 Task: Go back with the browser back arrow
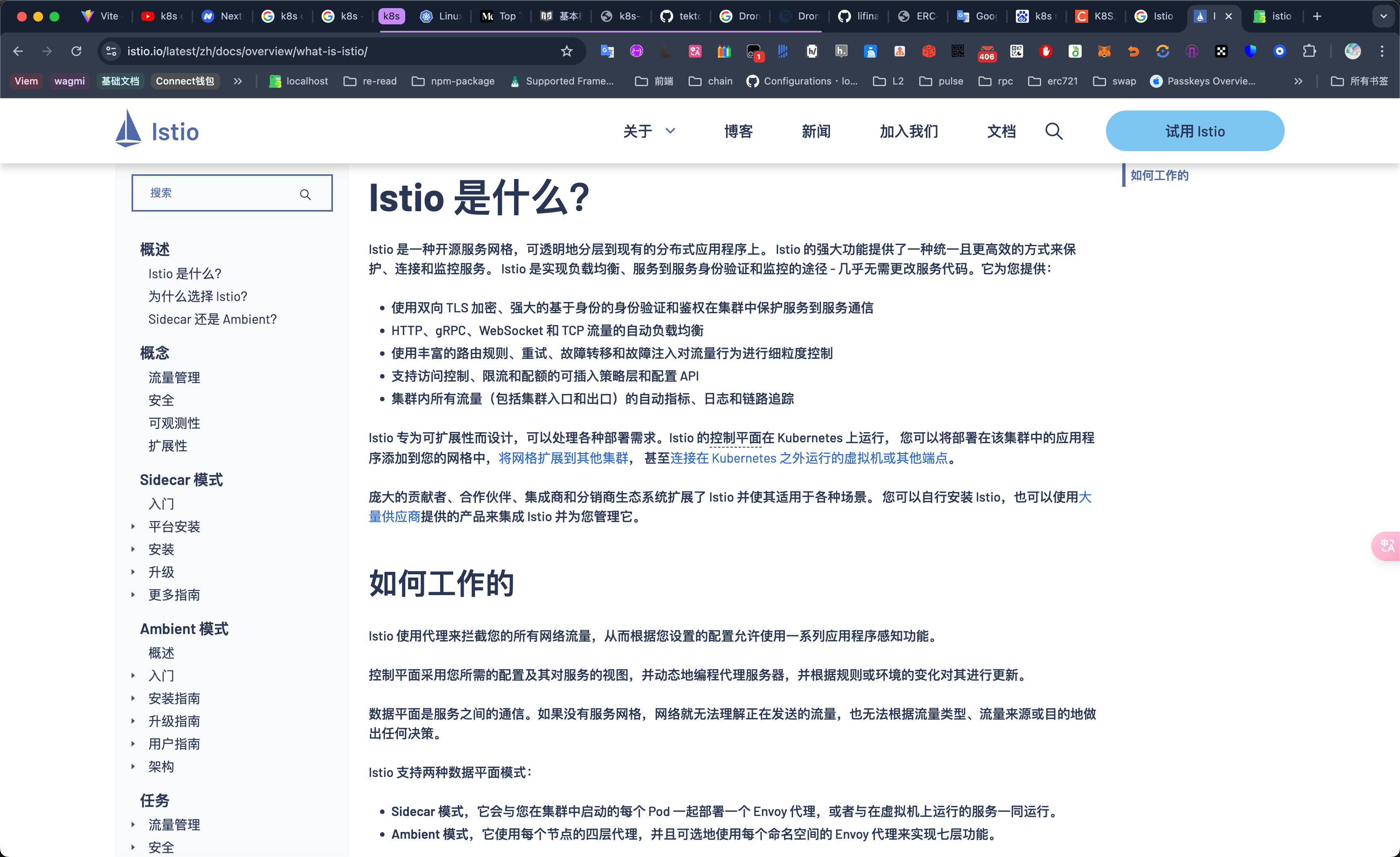18,51
